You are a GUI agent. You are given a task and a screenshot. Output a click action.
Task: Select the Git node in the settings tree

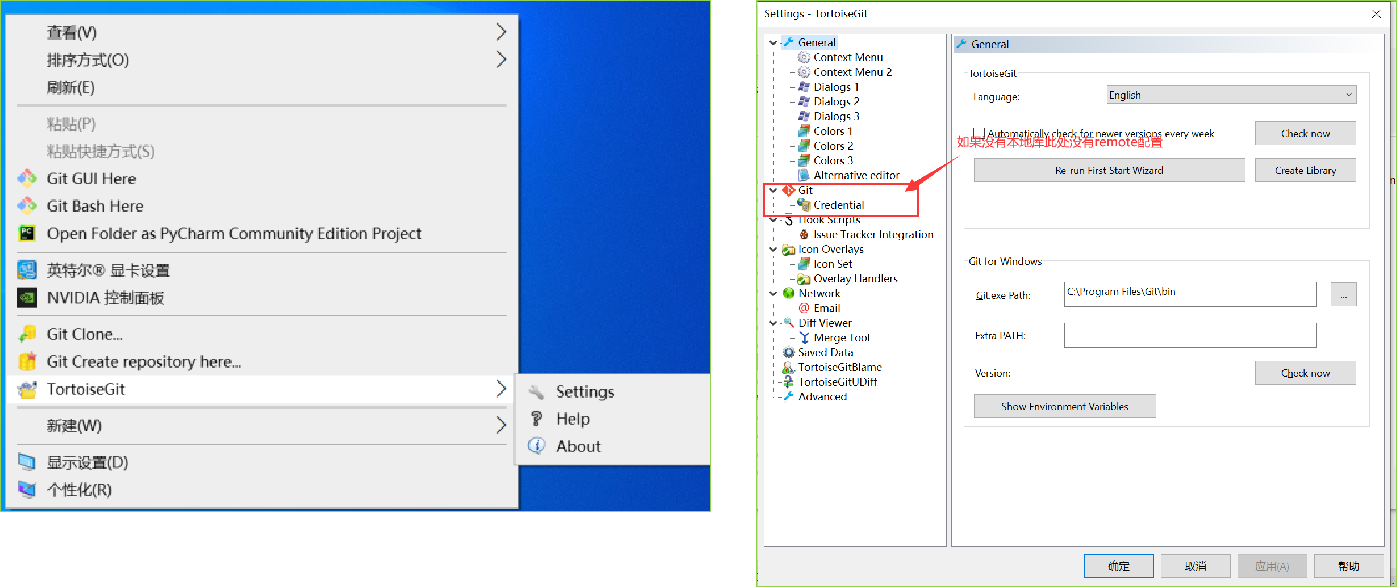click(805, 190)
